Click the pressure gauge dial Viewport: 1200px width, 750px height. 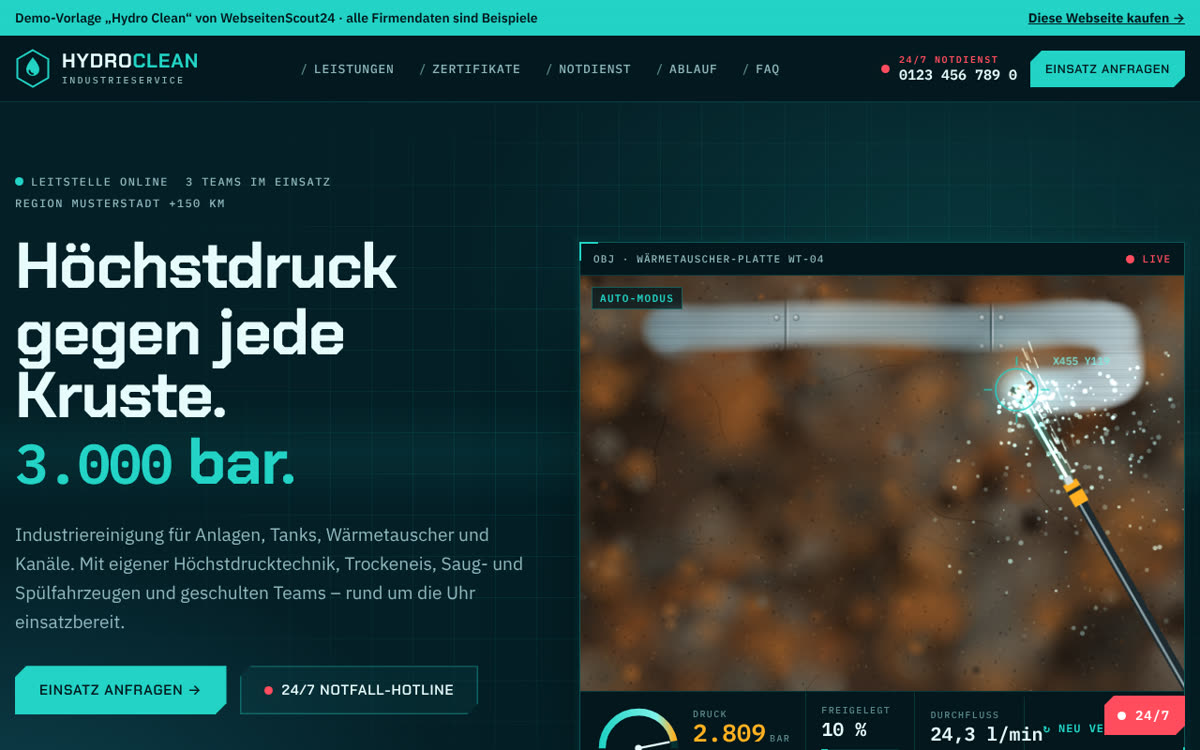(638, 730)
